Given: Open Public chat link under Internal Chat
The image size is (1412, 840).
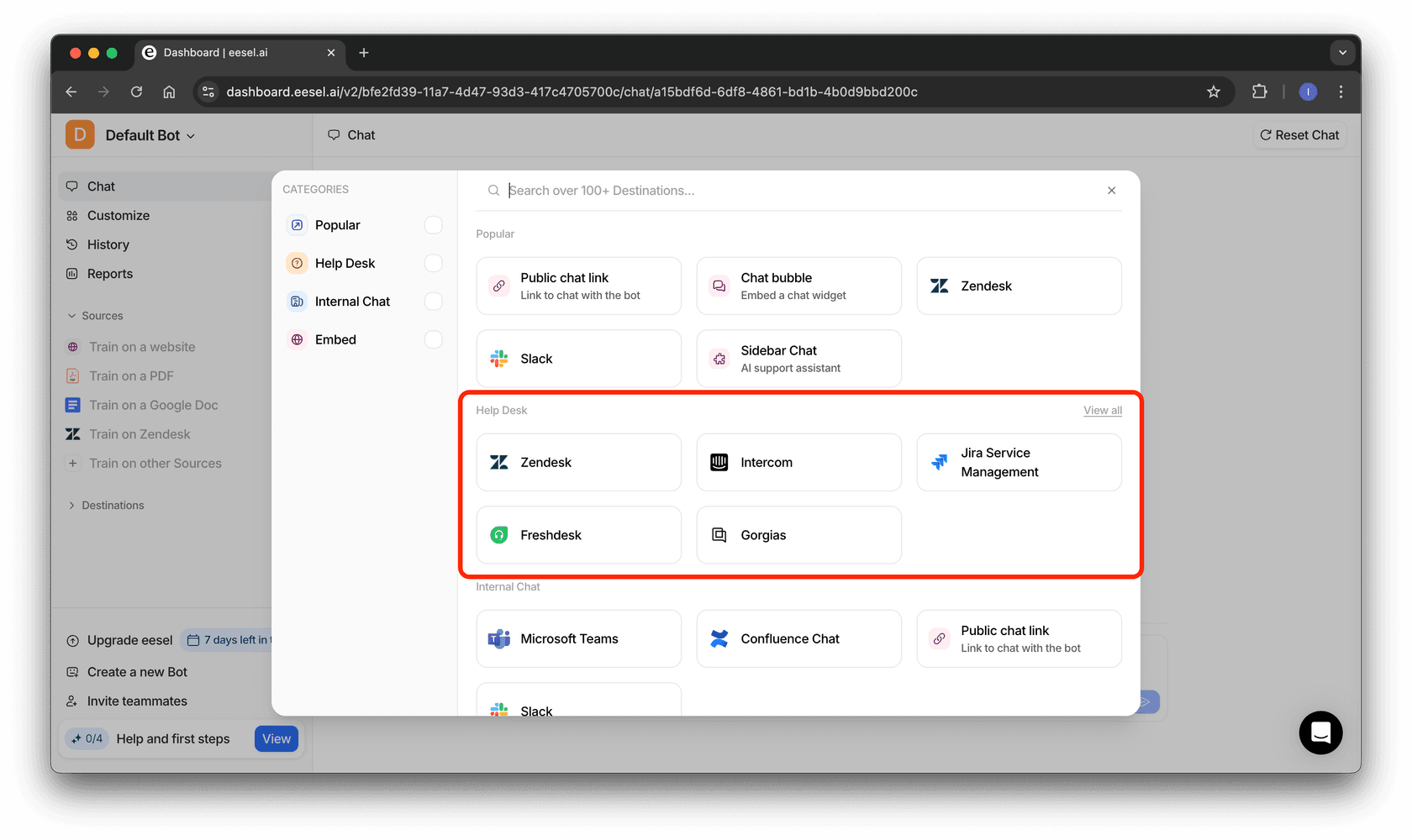Looking at the screenshot, I should [1019, 638].
